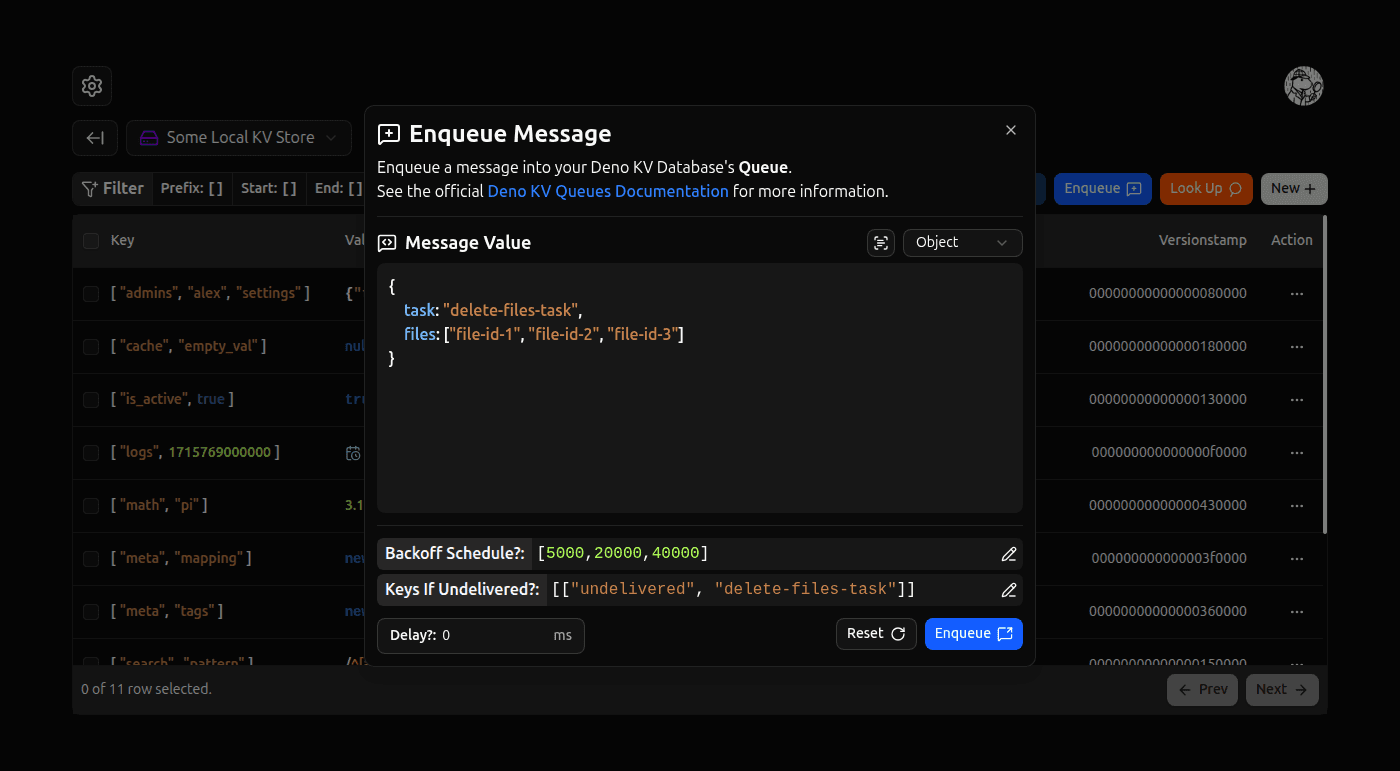This screenshot has height=771, width=1400.
Task: Click the back navigation arrow icon
Action: coord(94,137)
